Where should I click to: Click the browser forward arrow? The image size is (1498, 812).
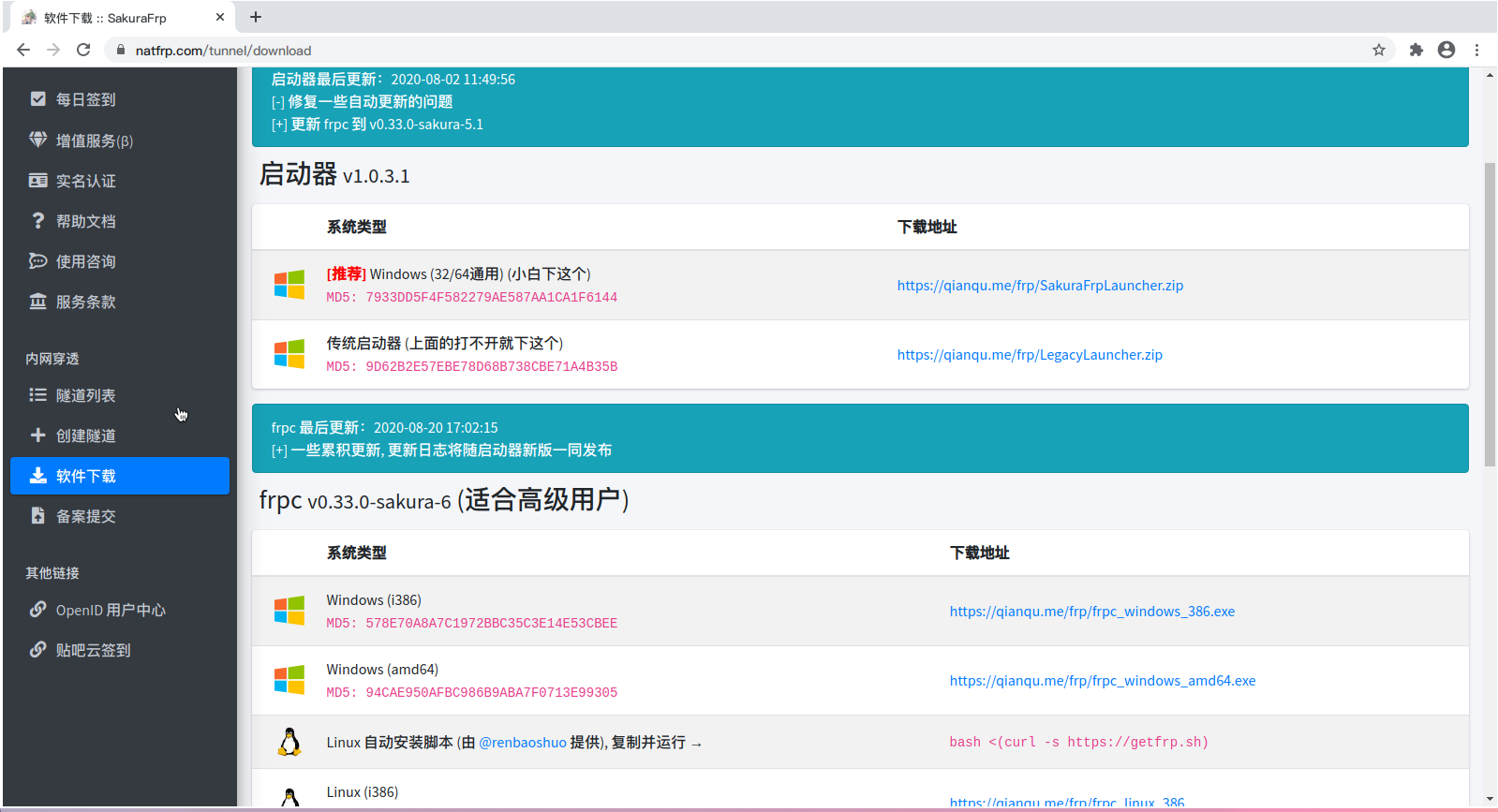[53, 50]
